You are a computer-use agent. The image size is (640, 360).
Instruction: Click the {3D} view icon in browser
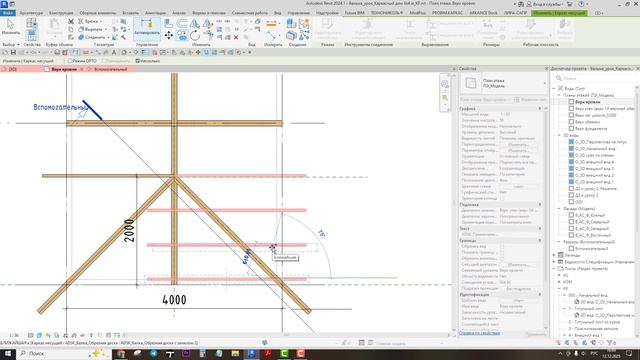point(571,202)
